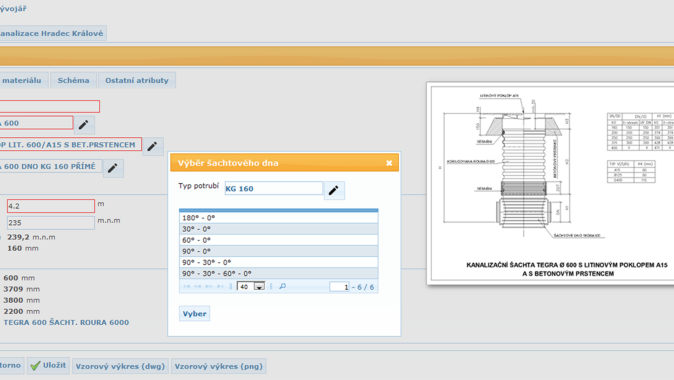Screen dimensions: 674x380
Task: Click TEGRA 600 ŠACHT. ROURA 6000 link
Action: click(66, 322)
